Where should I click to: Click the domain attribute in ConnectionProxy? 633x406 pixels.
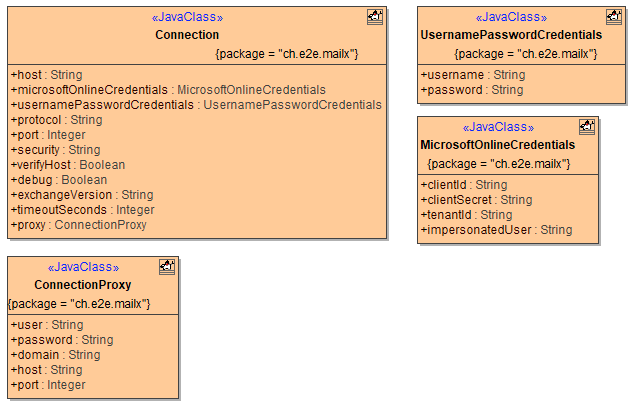[x=55, y=355]
